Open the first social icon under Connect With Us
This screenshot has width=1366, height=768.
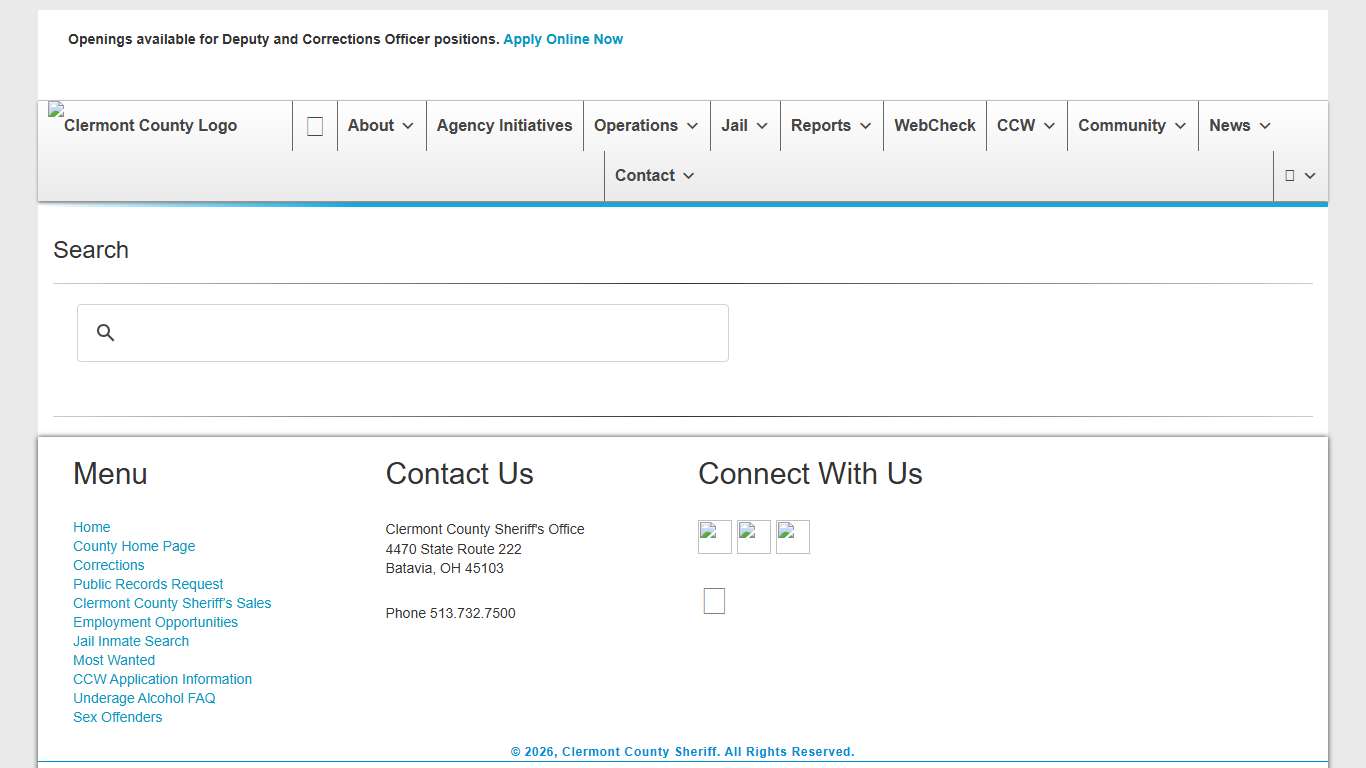[714, 537]
